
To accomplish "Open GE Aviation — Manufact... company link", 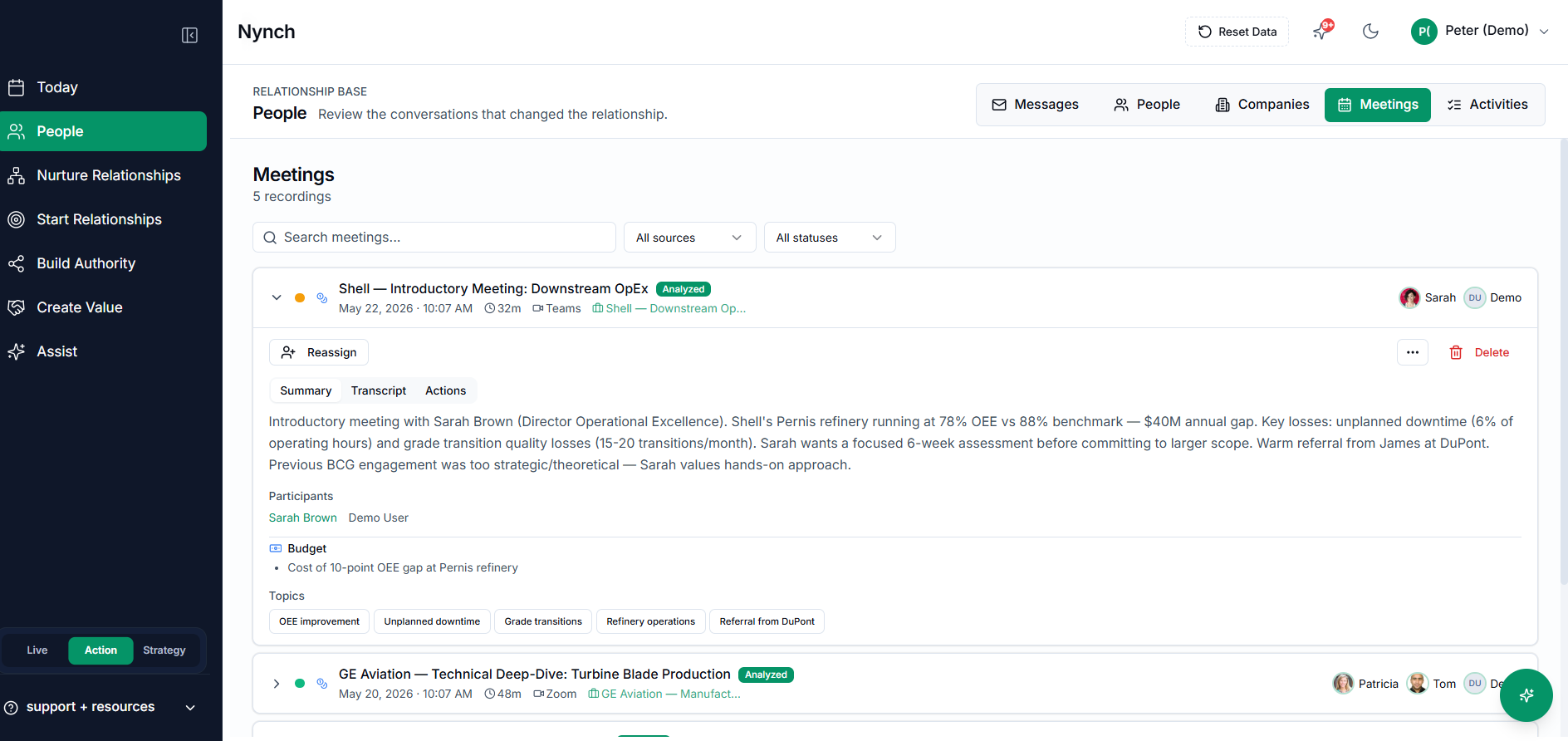I will pos(664,694).
